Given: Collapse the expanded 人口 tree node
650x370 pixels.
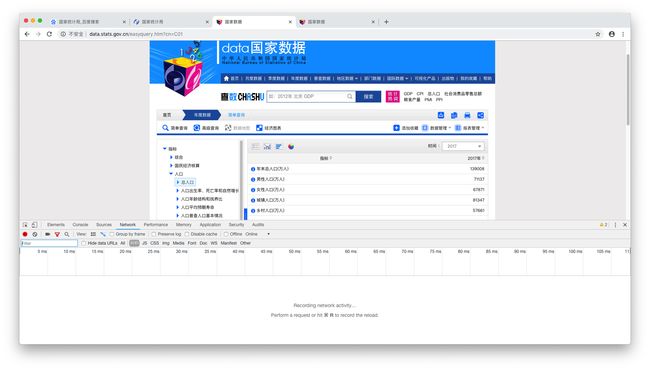Looking at the screenshot, I should (x=171, y=174).
